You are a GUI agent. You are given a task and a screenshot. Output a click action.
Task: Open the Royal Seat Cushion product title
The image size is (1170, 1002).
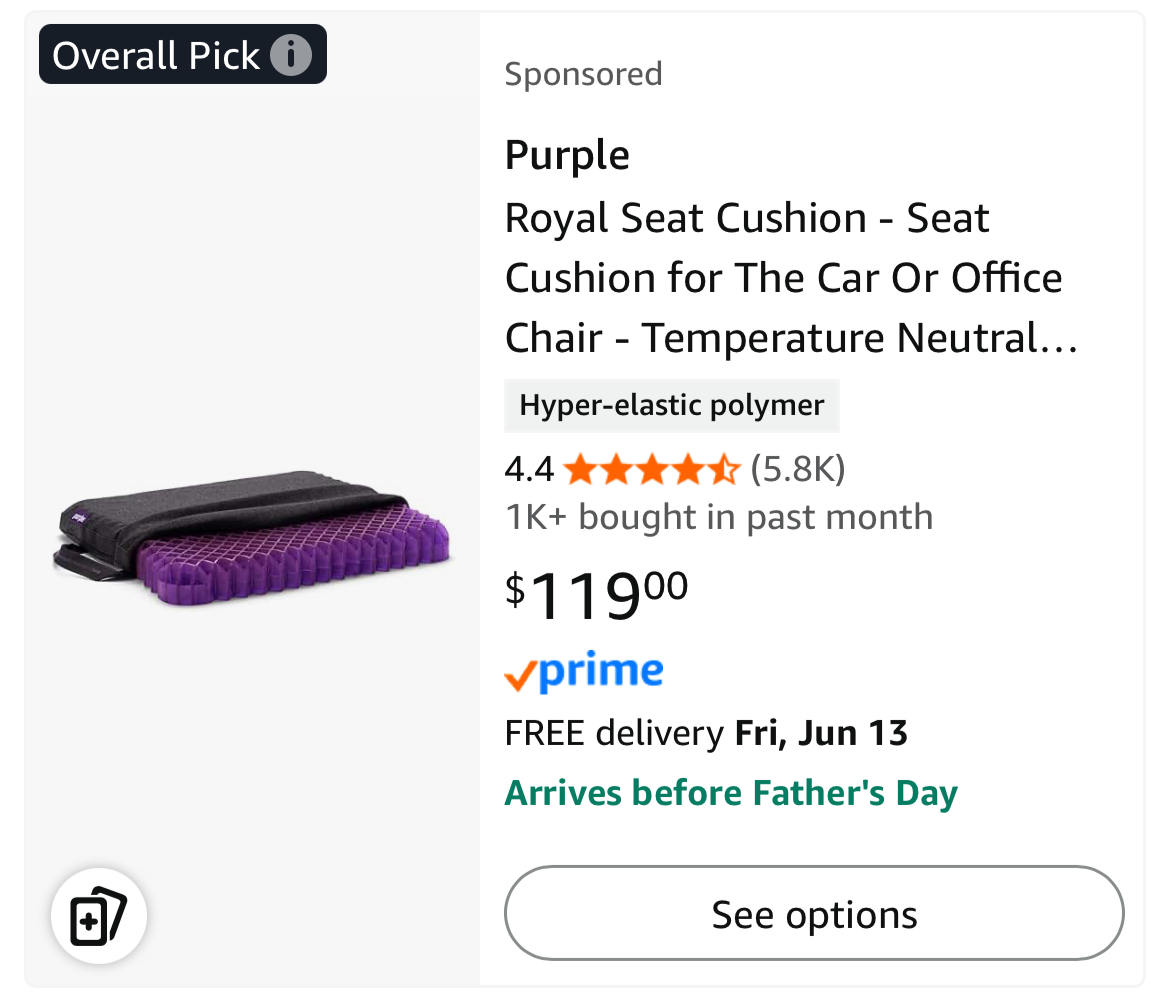coord(792,278)
